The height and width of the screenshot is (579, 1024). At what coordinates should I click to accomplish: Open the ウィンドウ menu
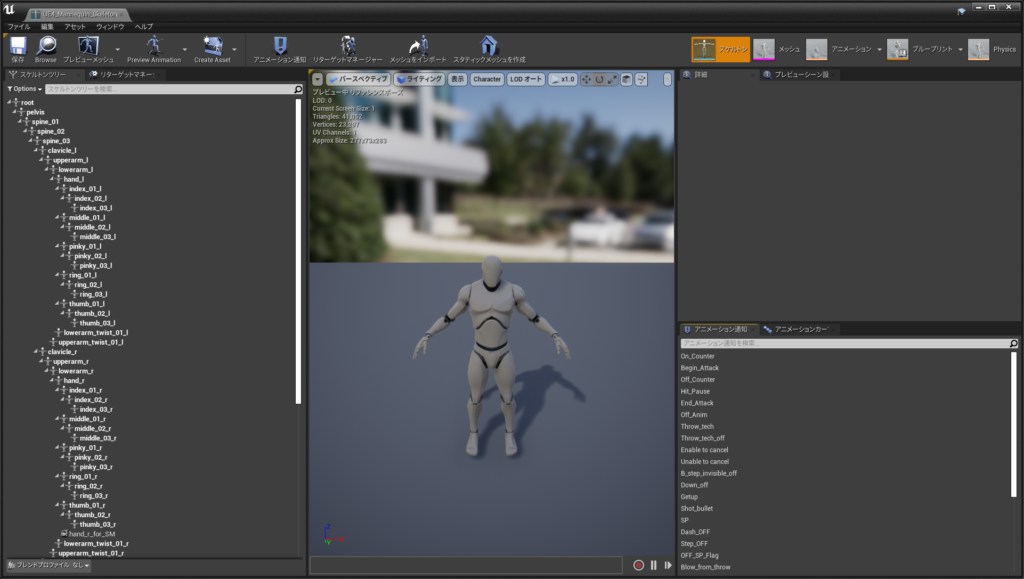(x=110, y=27)
